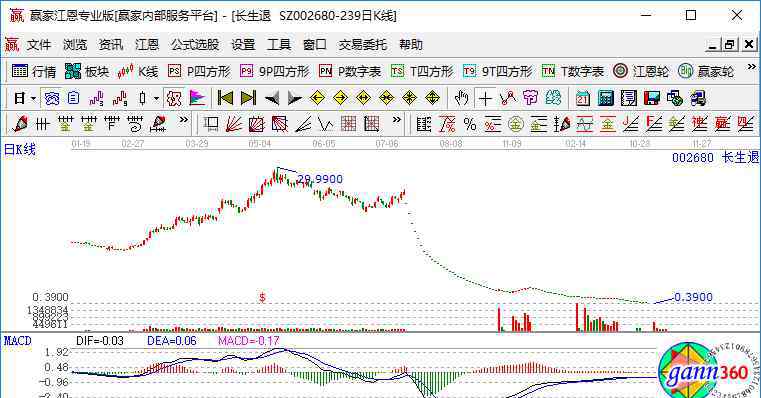Expand the main toolbar overflow chevron
761x398 pixels.
pos(752,67)
